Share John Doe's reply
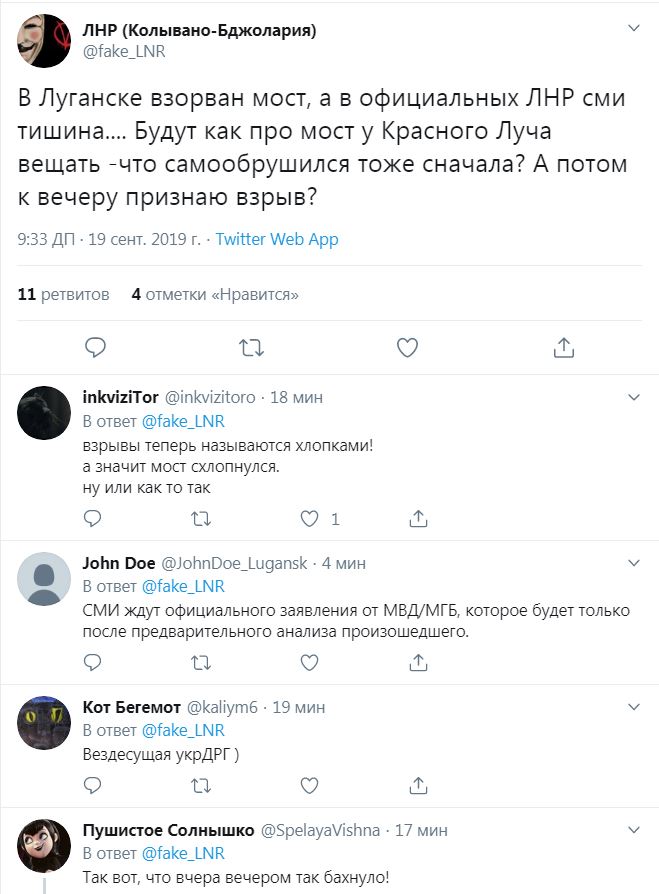The height and width of the screenshot is (894, 659). (x=419, y=662)
